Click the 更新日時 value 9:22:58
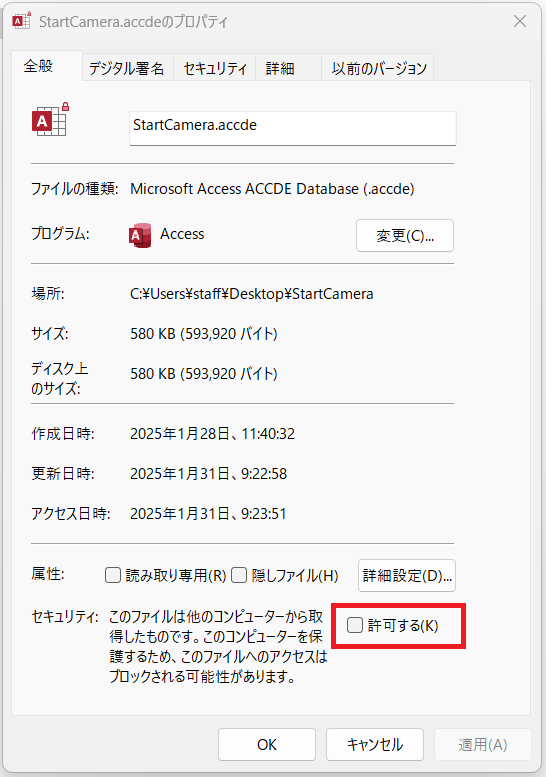This screenshot has width=546, height=777. point(208,474)
